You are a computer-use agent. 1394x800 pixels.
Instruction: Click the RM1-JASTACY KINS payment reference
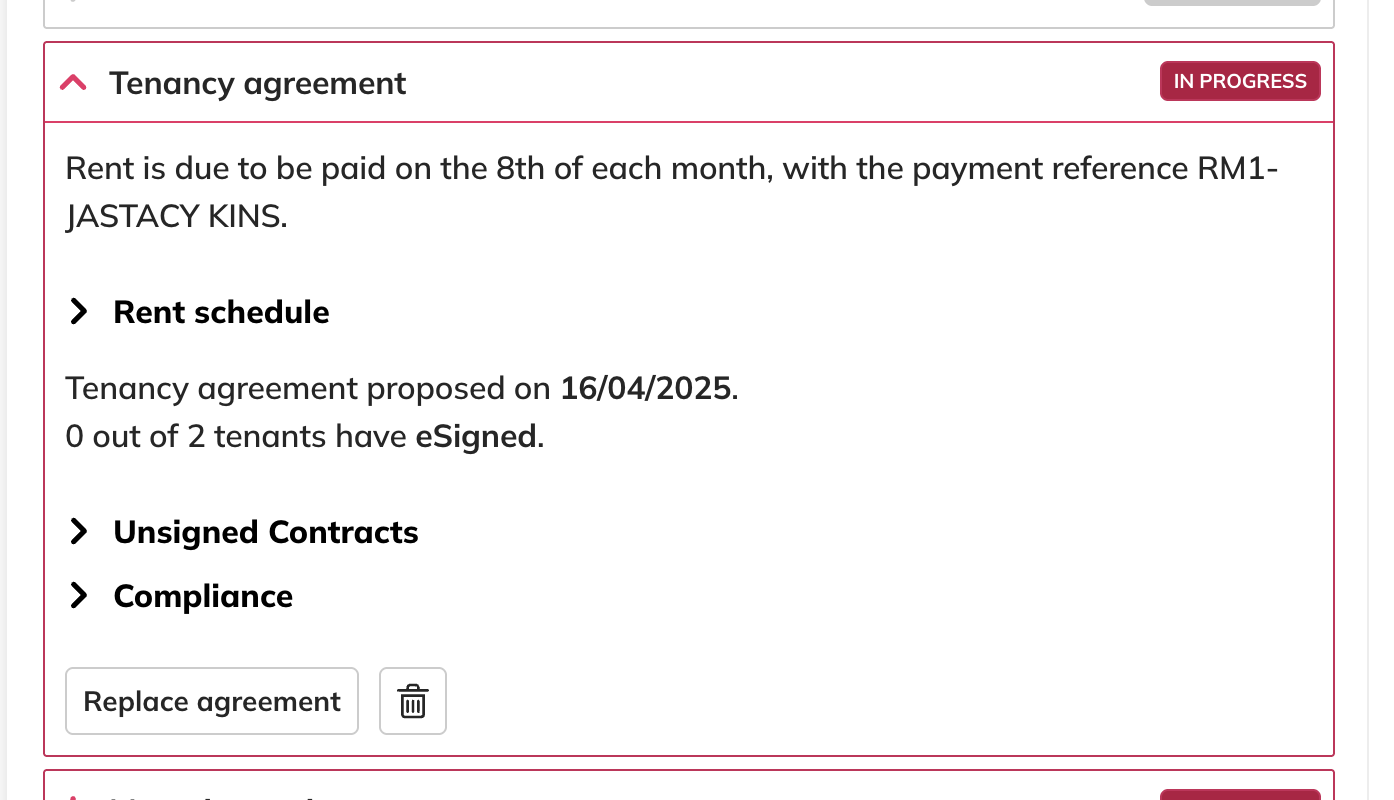pyautogui.click(x=176, y=217)
